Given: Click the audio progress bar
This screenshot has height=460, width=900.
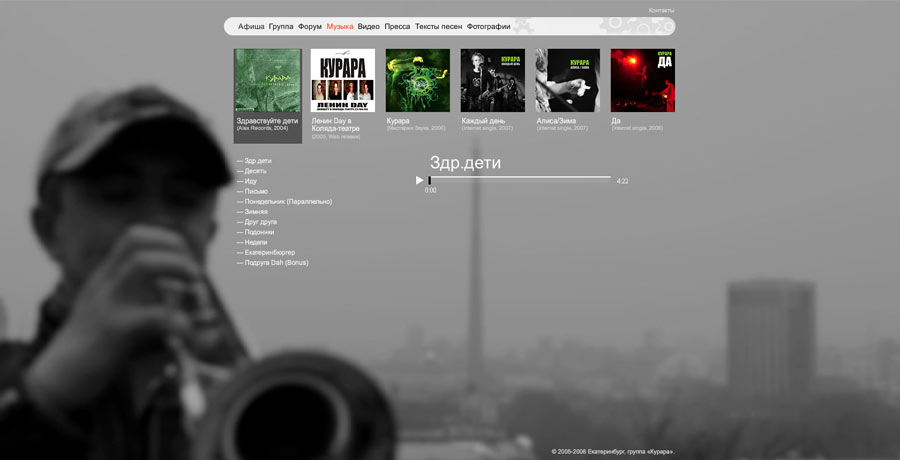Looking at the screenshot, I should point(519,177).
